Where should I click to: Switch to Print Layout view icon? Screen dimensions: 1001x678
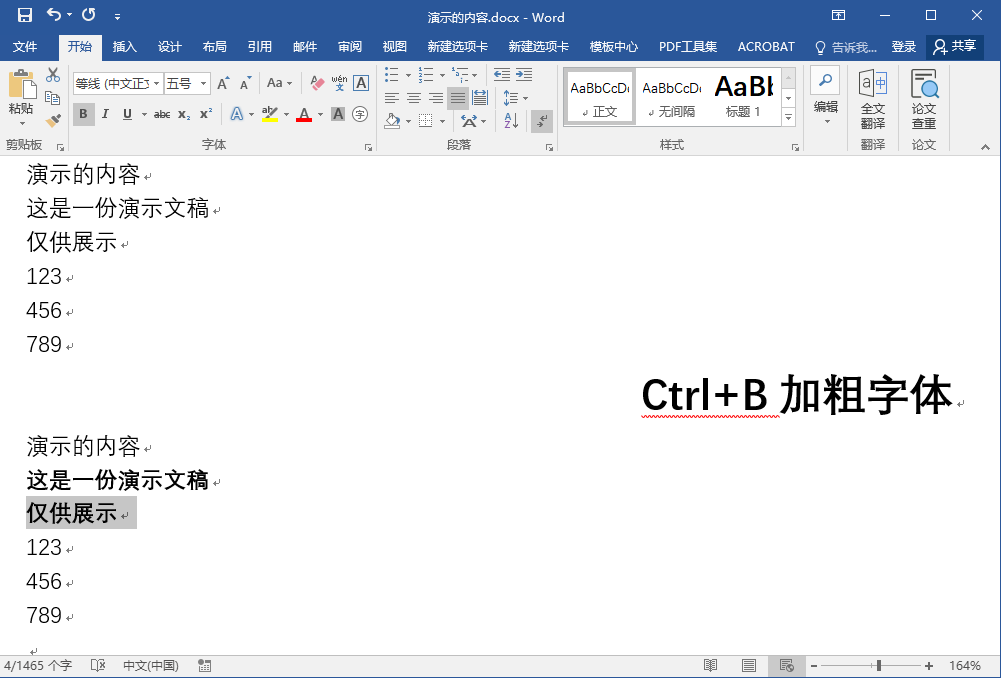click(749, 666)
